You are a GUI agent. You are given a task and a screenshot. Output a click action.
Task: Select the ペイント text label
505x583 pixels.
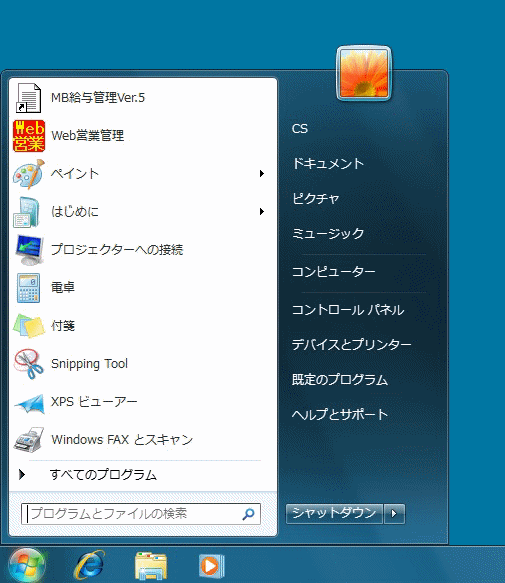pyautogui.click(x=75, y=174)
